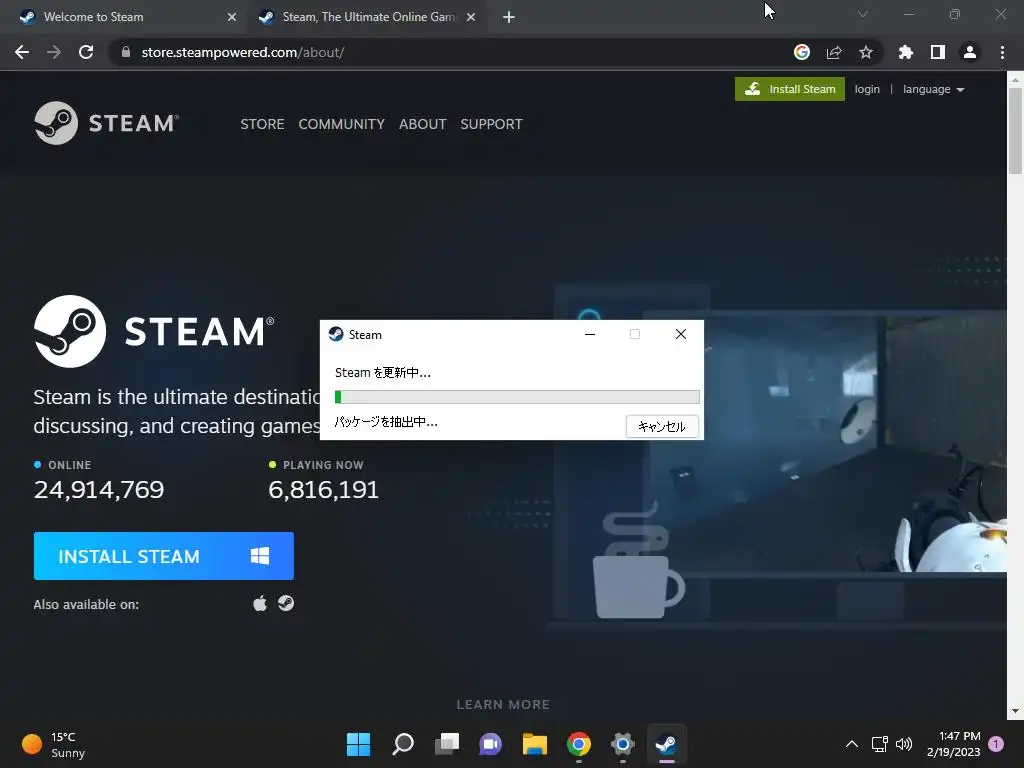Open the SUPPORT menu item
1024x768 pixels.
click(491, 124)
